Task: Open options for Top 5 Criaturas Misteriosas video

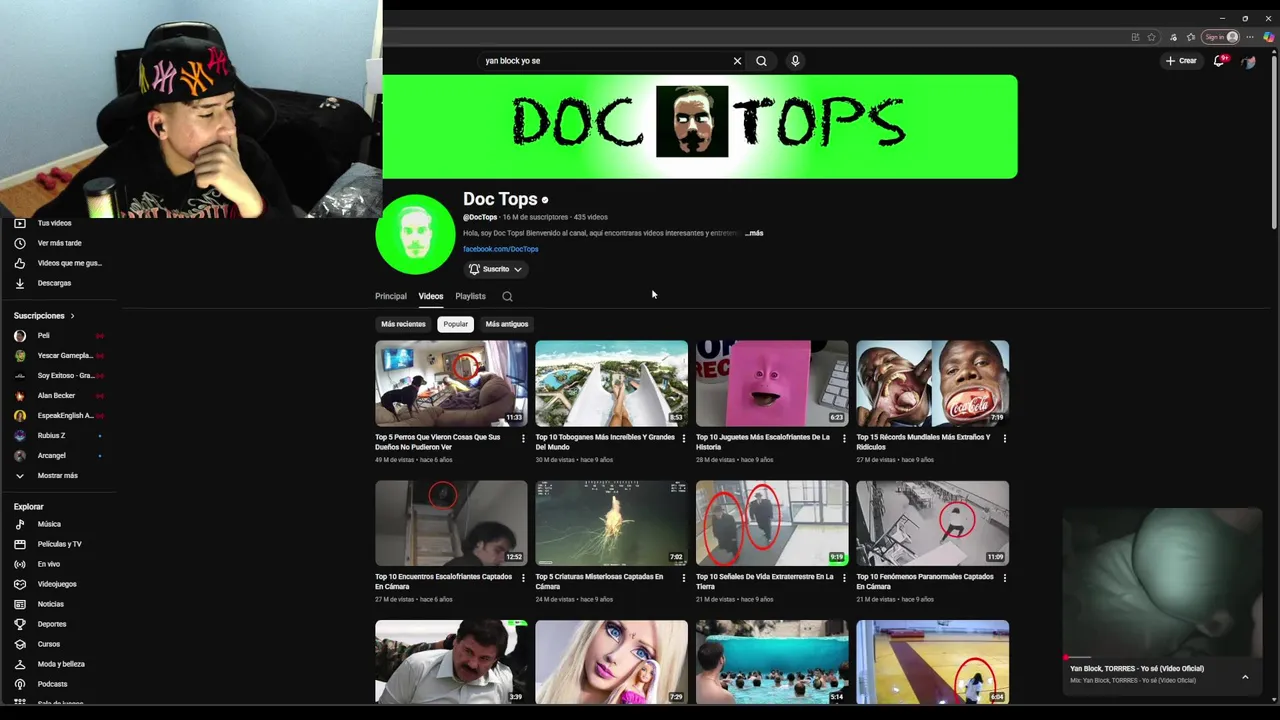Action: click(683, 578)
